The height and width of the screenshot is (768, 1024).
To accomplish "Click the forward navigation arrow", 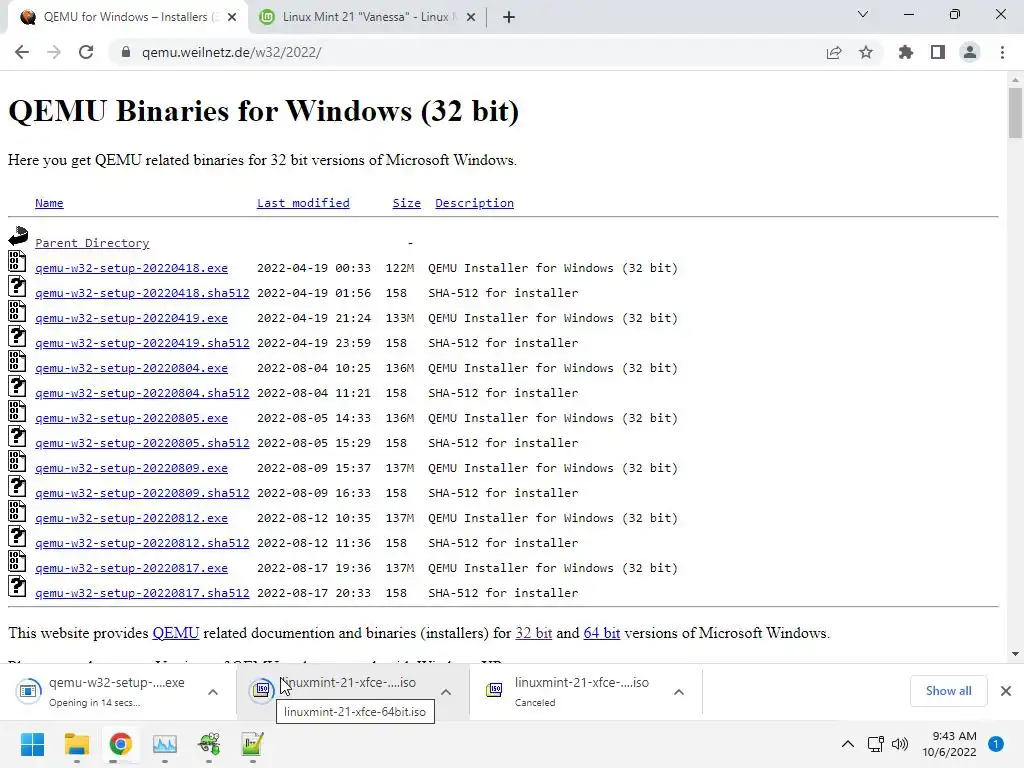I will click(x=54, y=52).
